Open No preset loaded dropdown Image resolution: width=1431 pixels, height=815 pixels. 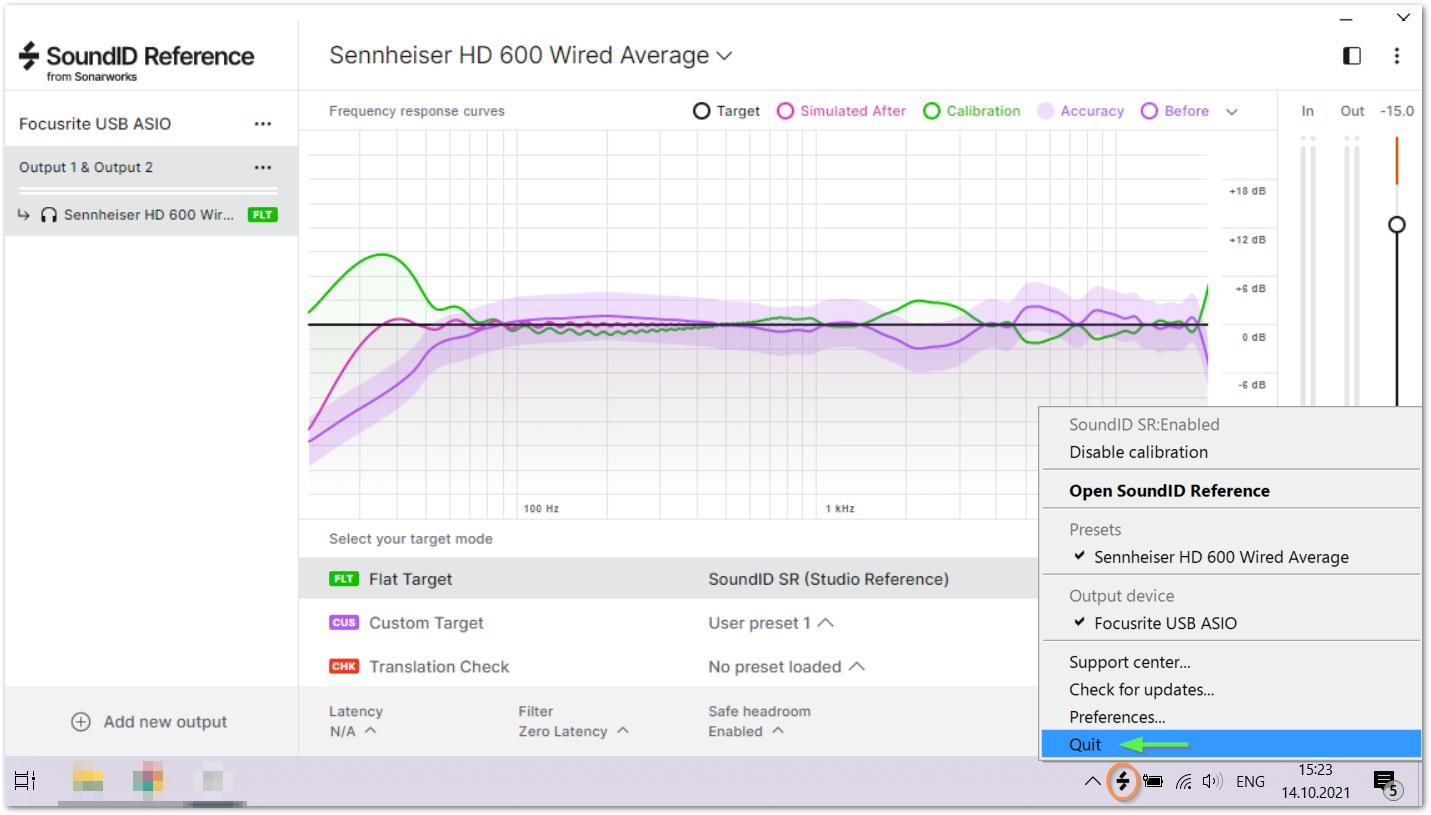[x=787, y=667]
